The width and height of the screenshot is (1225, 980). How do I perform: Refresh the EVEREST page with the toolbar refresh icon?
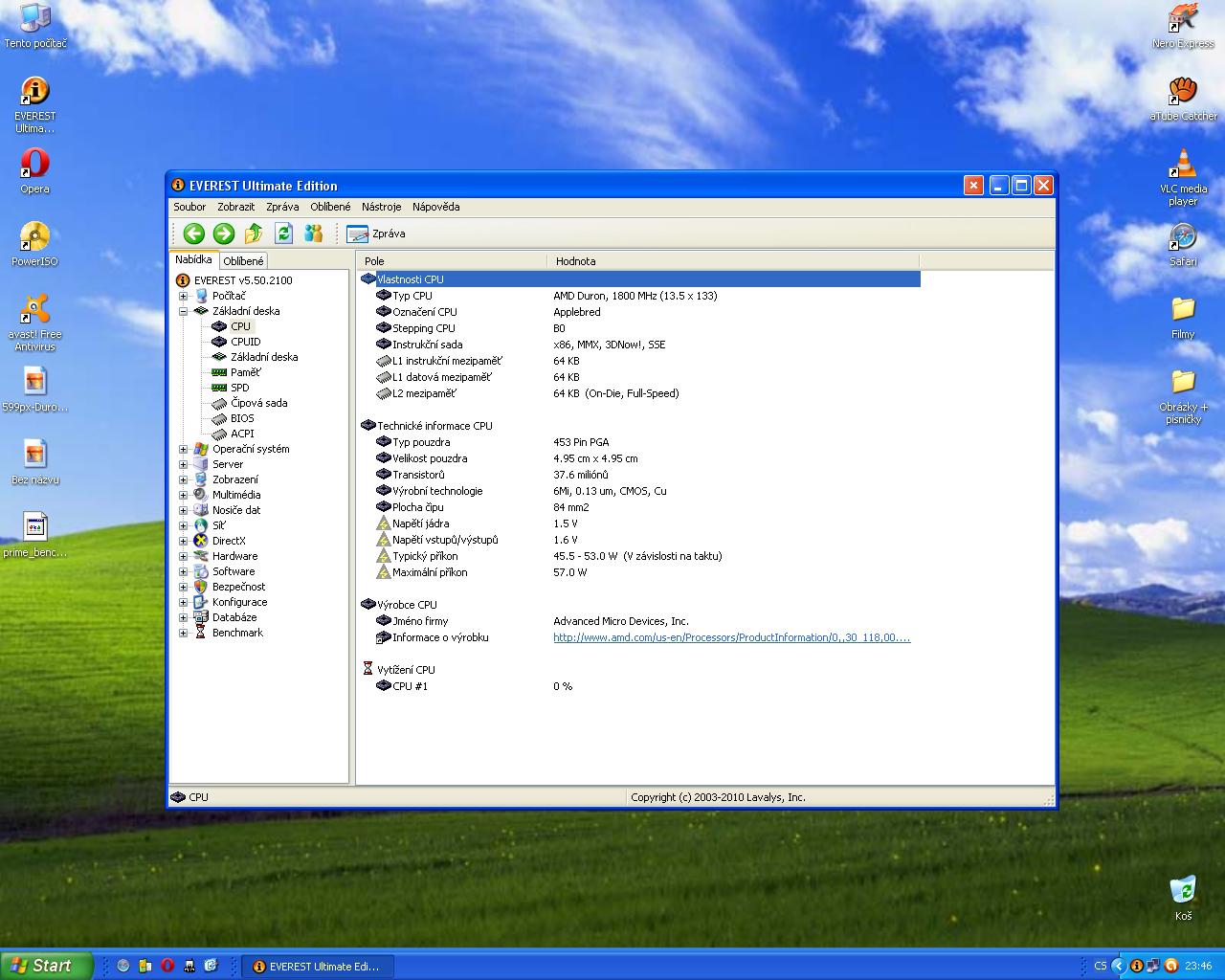(x=283, y=234)
